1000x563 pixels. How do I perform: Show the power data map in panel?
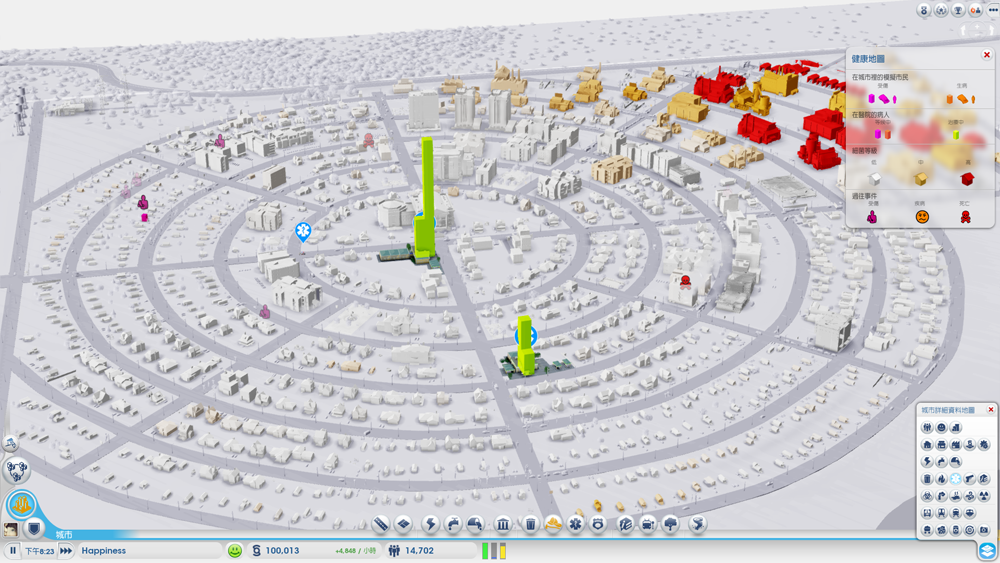coord(927,462)
